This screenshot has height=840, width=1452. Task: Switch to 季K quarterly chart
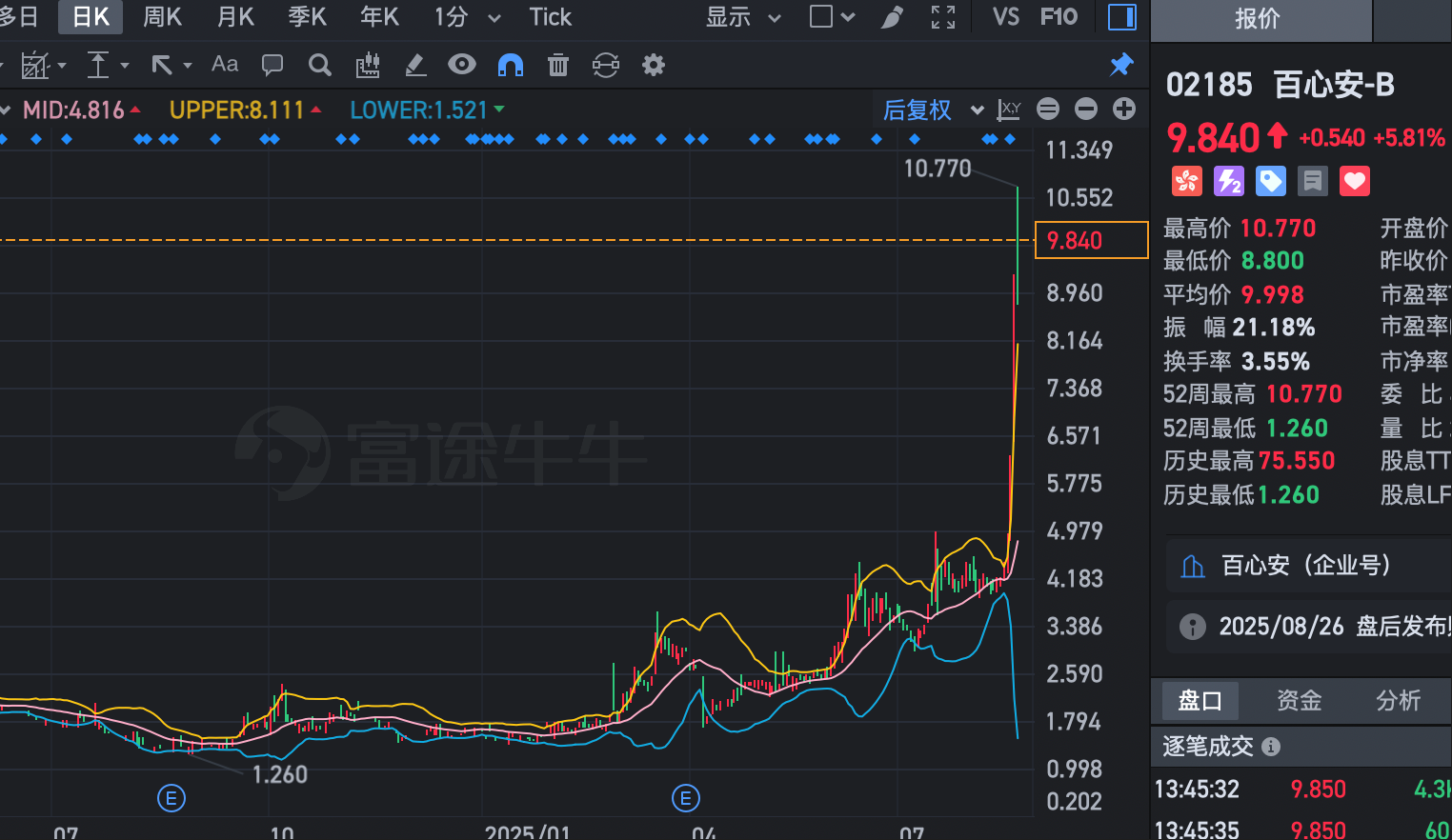307,17
